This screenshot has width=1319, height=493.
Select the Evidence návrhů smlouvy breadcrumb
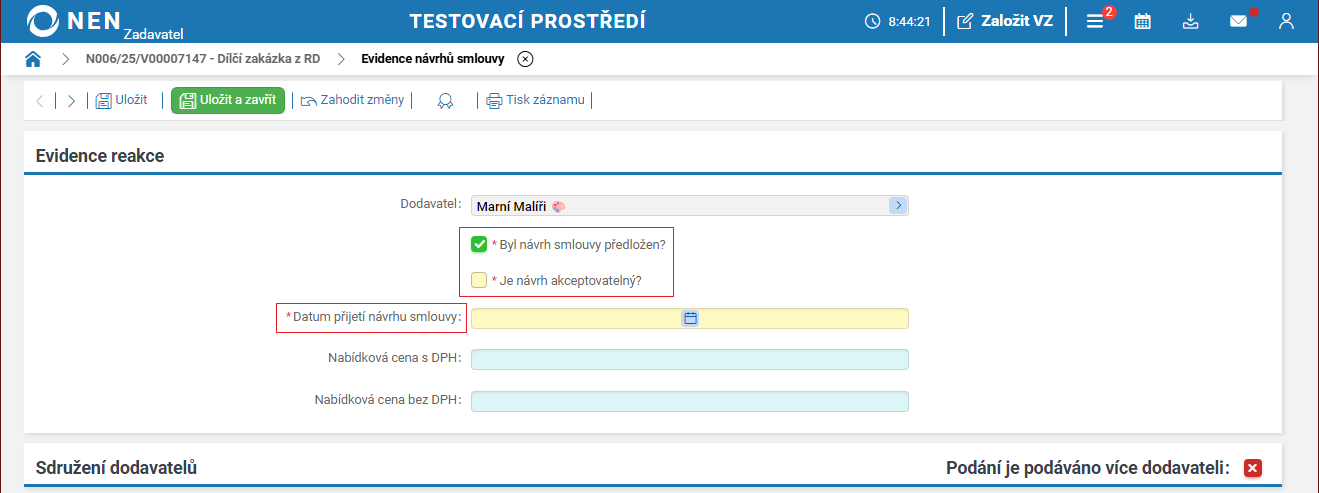pos(432,59)
